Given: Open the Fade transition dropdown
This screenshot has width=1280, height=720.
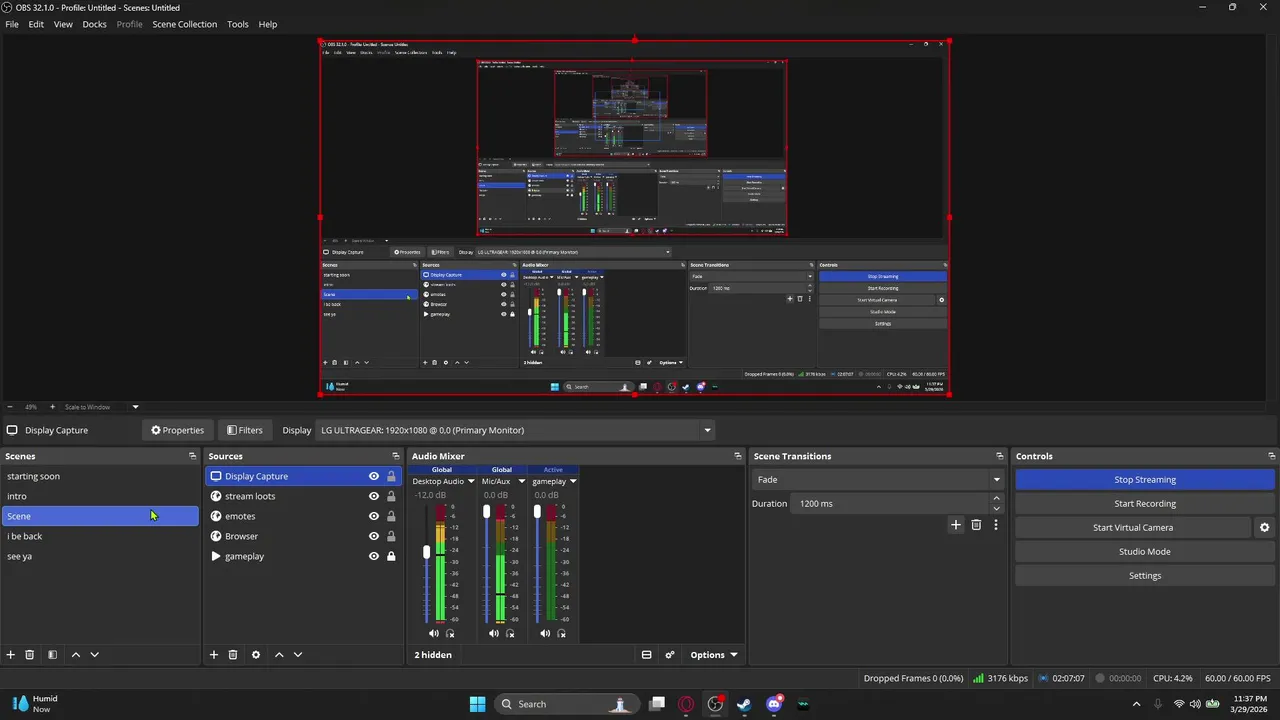Looking at the screenshot, I should (x=878, y=480).
